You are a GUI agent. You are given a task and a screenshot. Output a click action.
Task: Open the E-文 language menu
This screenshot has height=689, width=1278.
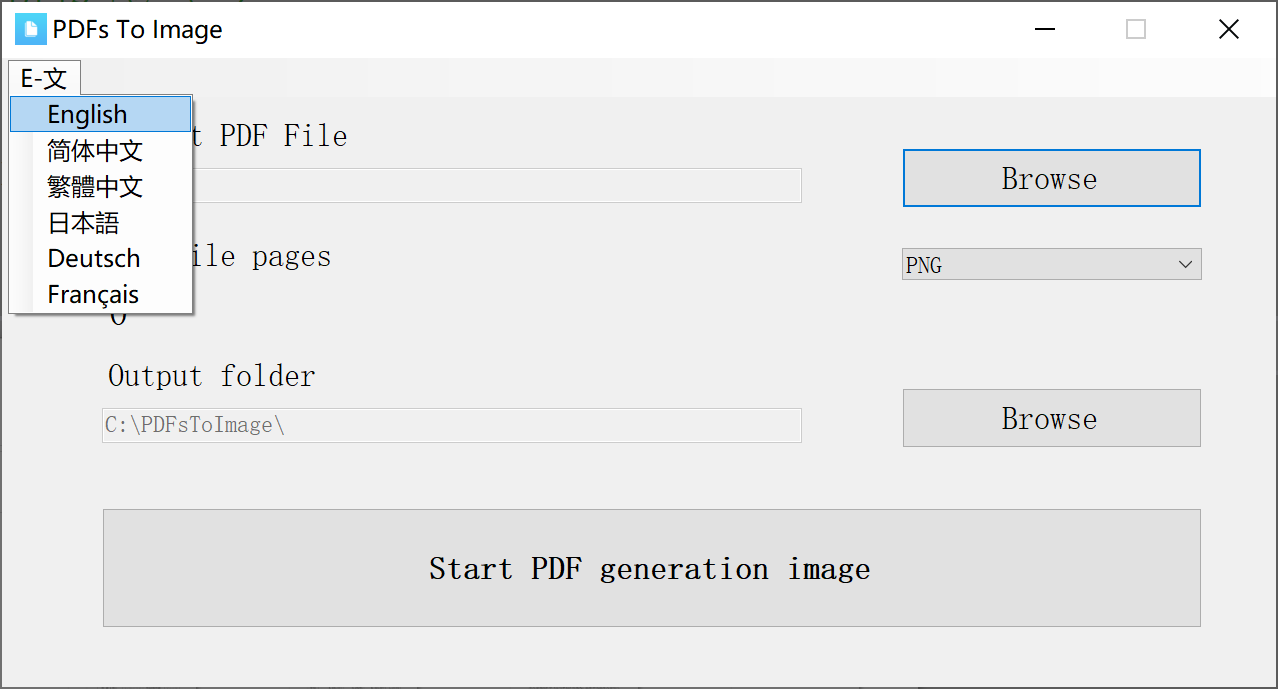point(44,78)
